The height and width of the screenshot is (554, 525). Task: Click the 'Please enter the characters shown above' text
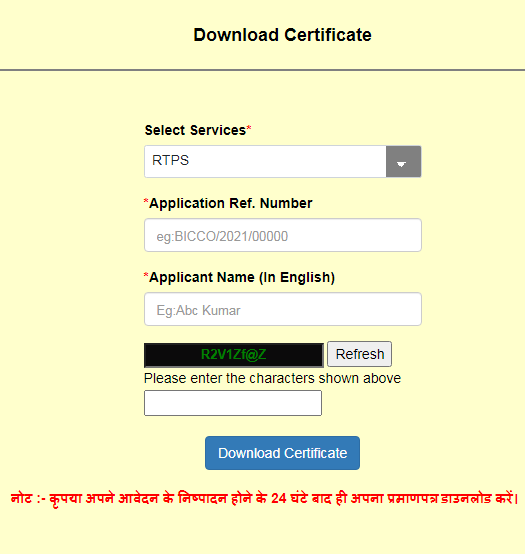click(272, 378)
